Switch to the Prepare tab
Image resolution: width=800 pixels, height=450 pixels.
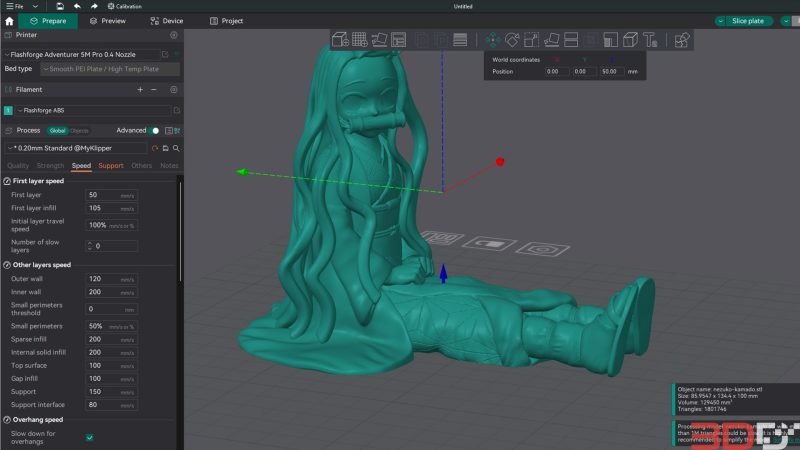48,21
